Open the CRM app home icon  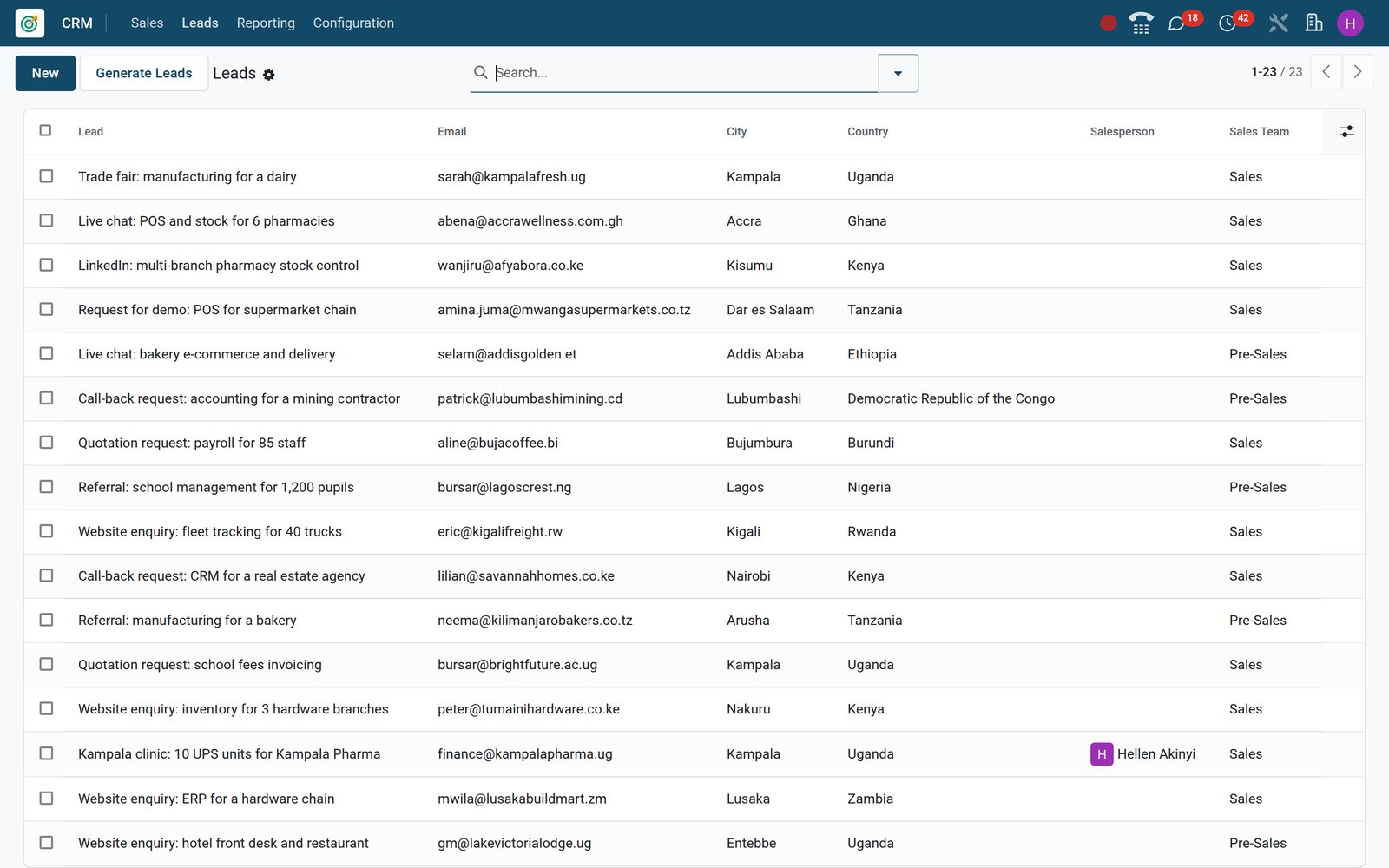click(30, 23)
